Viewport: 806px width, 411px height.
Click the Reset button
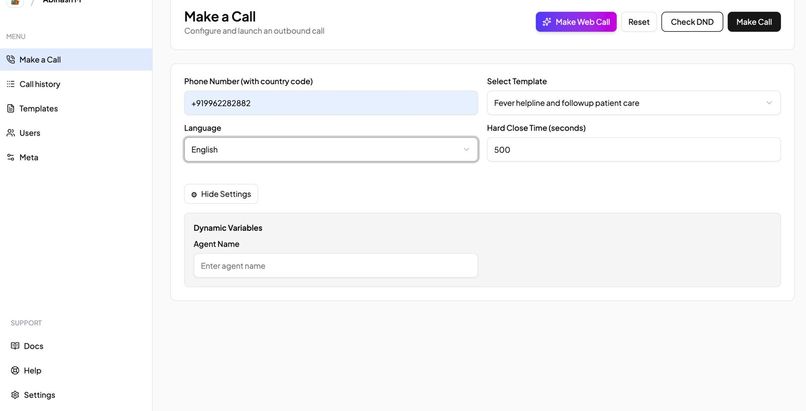(639, 22)
